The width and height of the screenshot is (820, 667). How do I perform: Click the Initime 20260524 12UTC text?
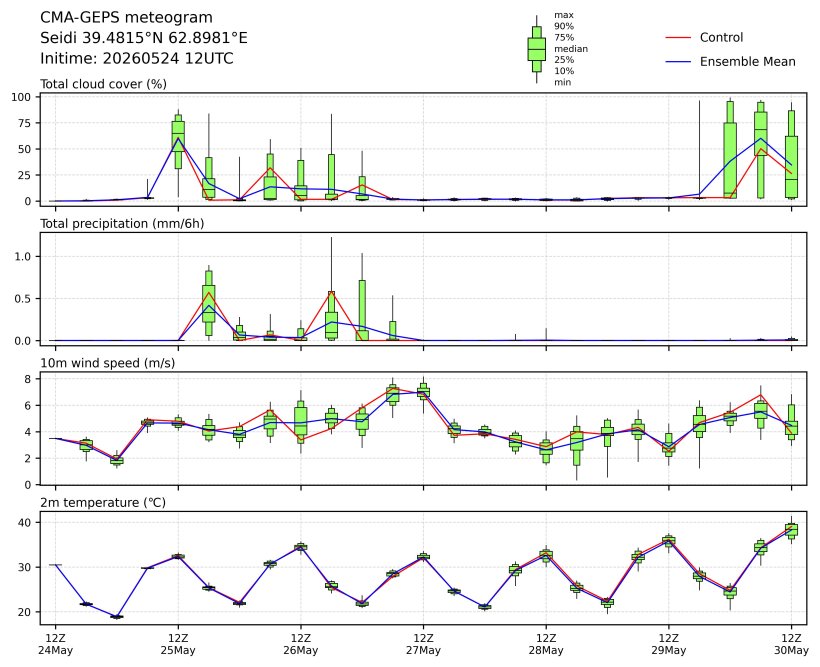(x=137, y=58)
